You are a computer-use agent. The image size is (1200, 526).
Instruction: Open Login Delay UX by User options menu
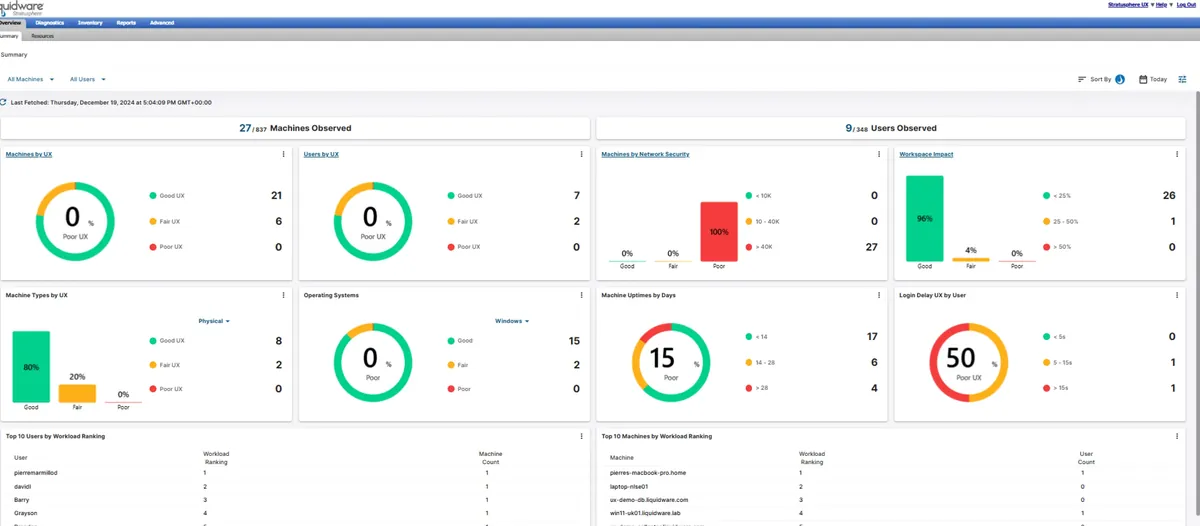1178,295
